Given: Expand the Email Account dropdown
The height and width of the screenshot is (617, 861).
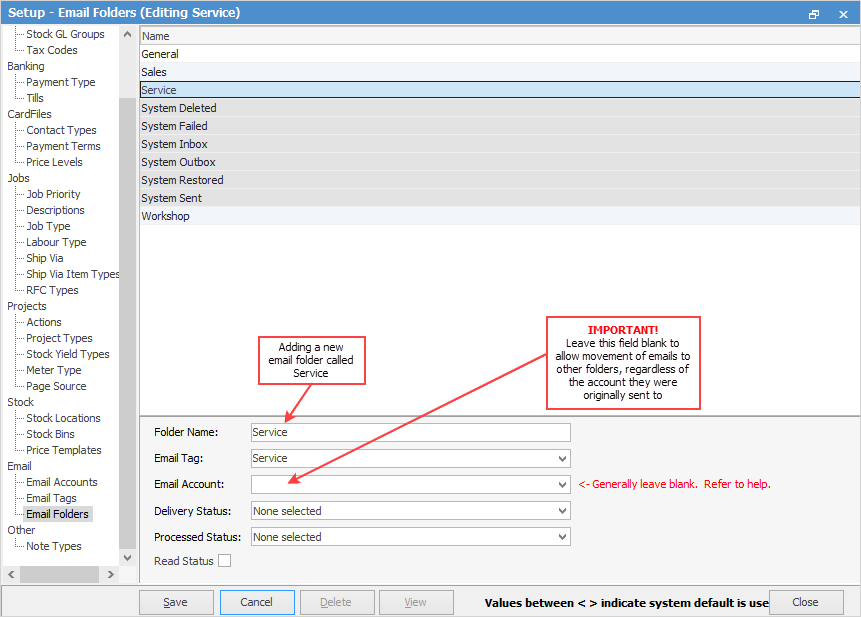Looking at the screenshot, I should point(562,485).
